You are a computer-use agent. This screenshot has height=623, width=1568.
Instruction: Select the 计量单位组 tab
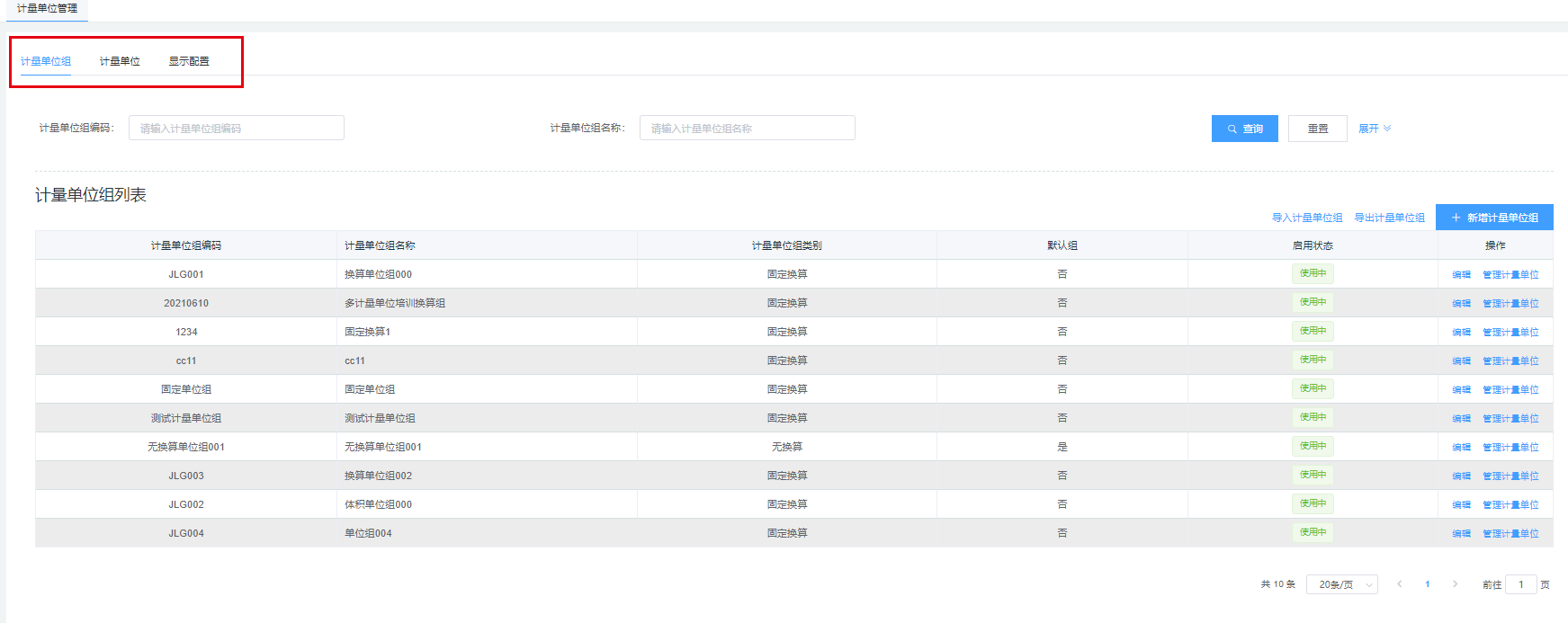46,61
